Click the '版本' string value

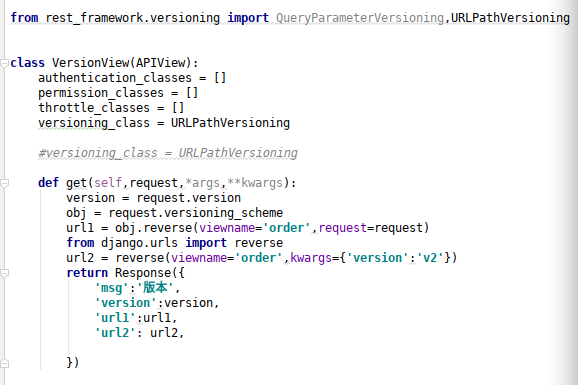pyautogui.click(x=155, y=288)
